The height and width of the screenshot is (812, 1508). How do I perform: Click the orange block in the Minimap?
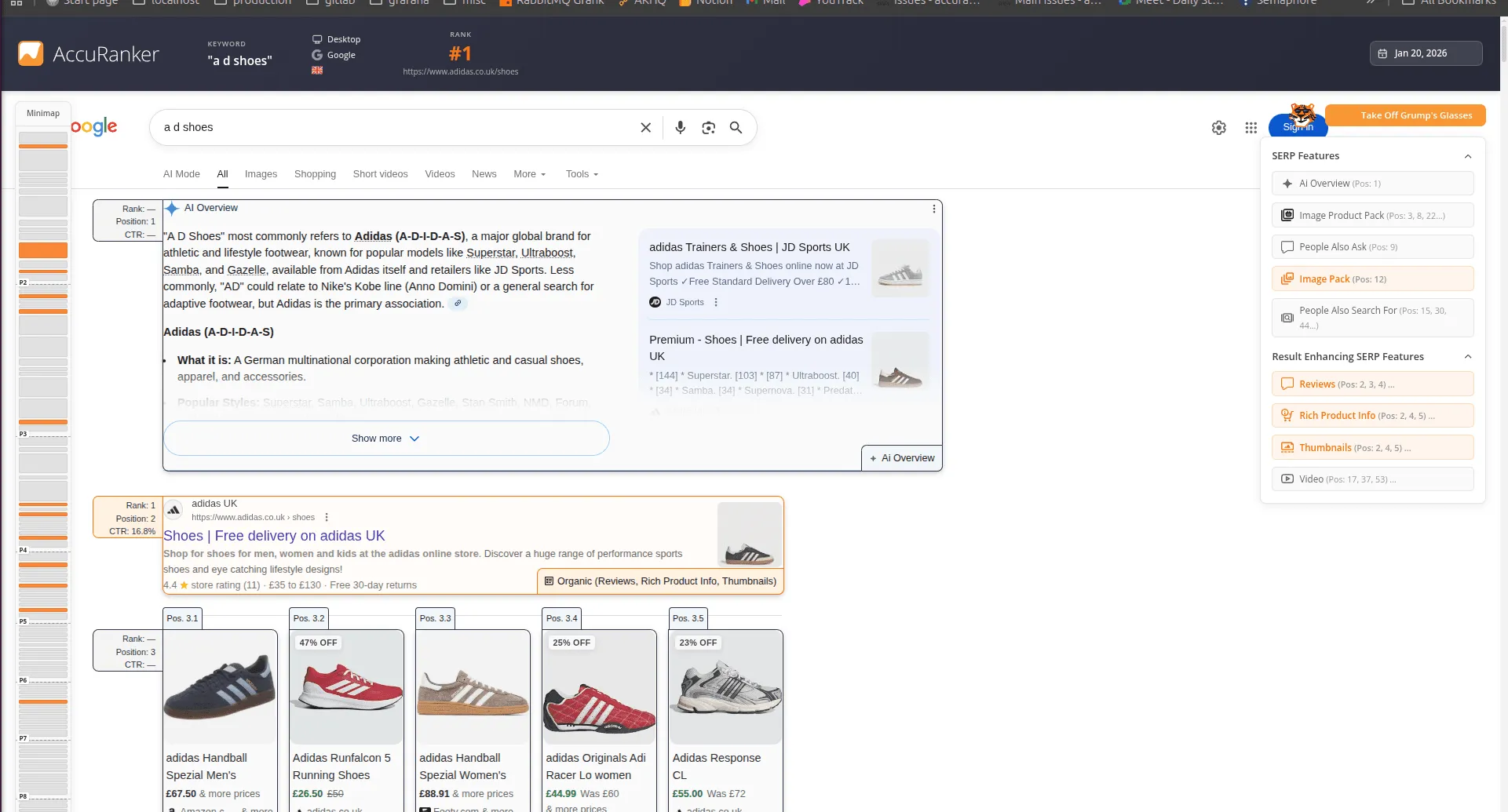point(43,250)
